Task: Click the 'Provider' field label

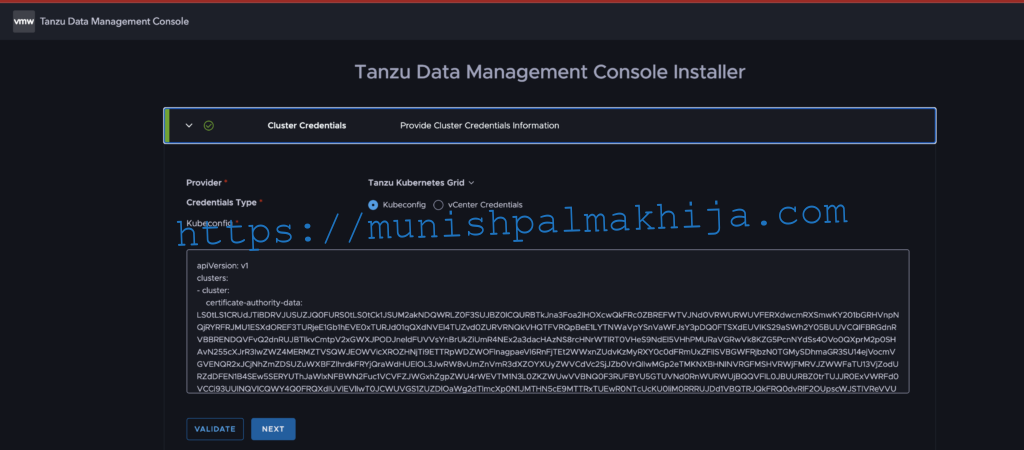Action: tap(204, 183)
